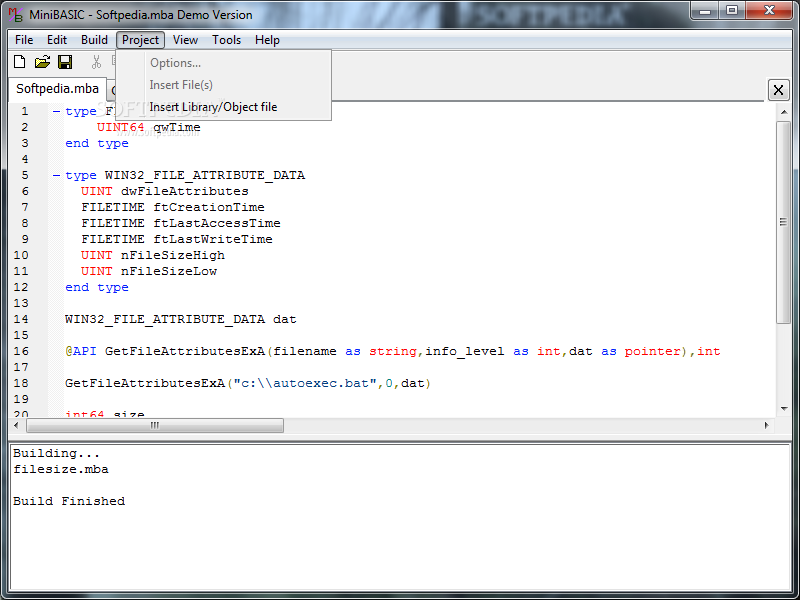Image resolution: width=800 pixels, height=600 pixels.
Task: Switch to the Softpedia.mba tab
Action: [x=57, y=89]
